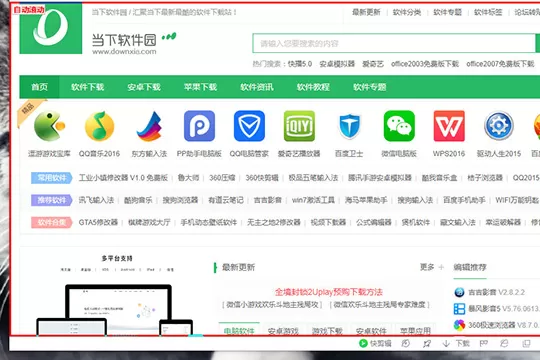The height and width of the screenshot is (360, 540).
Task: Switch to the 苹果应用 tab
Action: (415, 331)
